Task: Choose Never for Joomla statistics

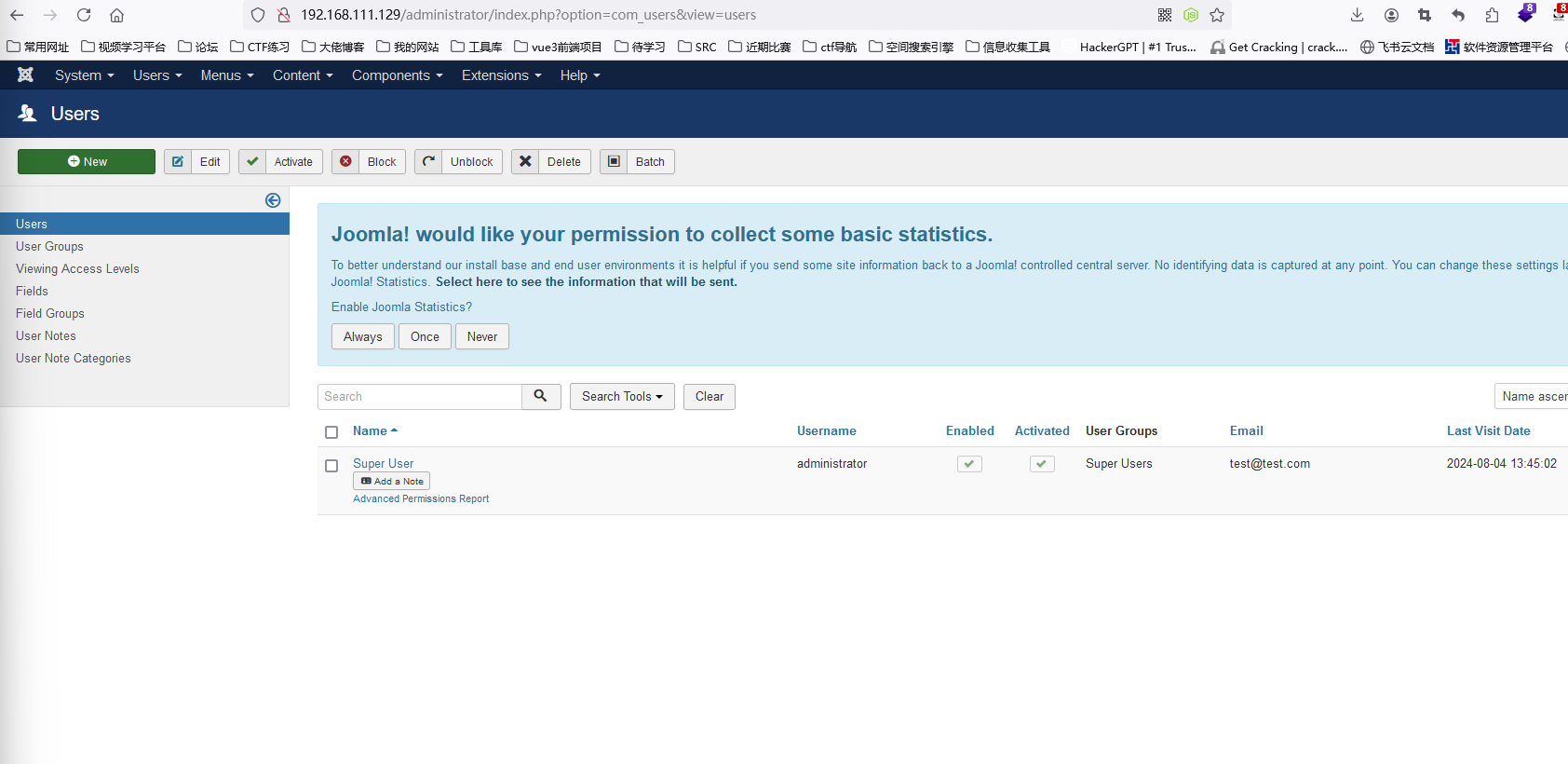Action: (x=482, y=337)
